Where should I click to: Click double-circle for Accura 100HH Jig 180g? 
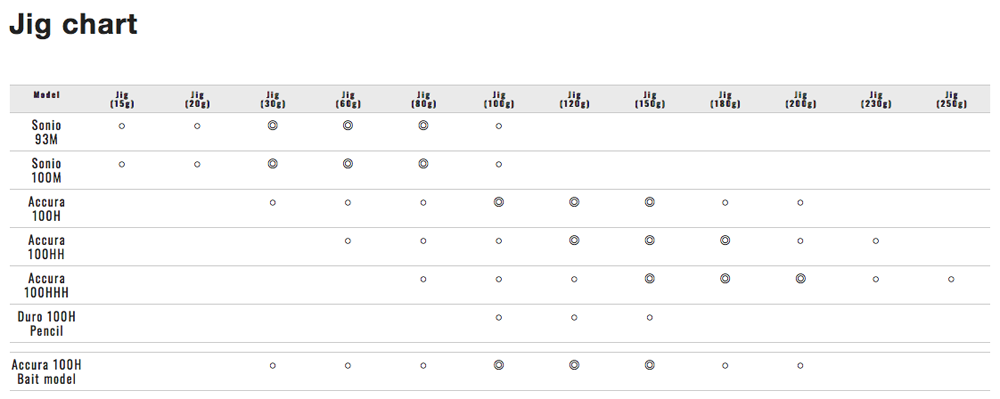pyautogui.click(x=724, y=240)
